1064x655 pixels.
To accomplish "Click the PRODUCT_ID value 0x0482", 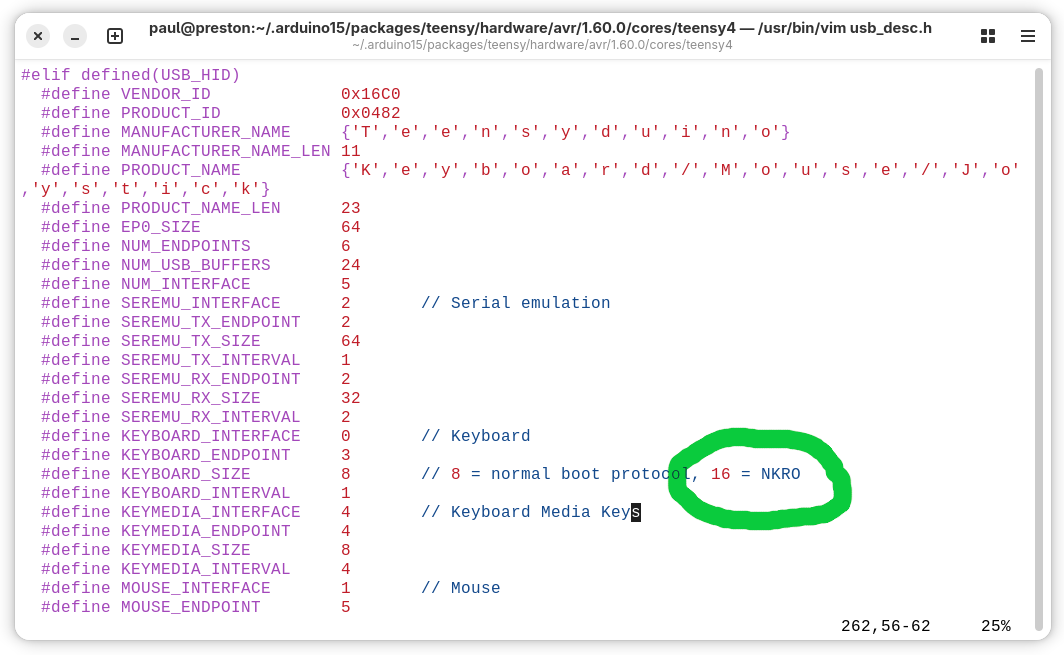I will (x=370, y=113).
